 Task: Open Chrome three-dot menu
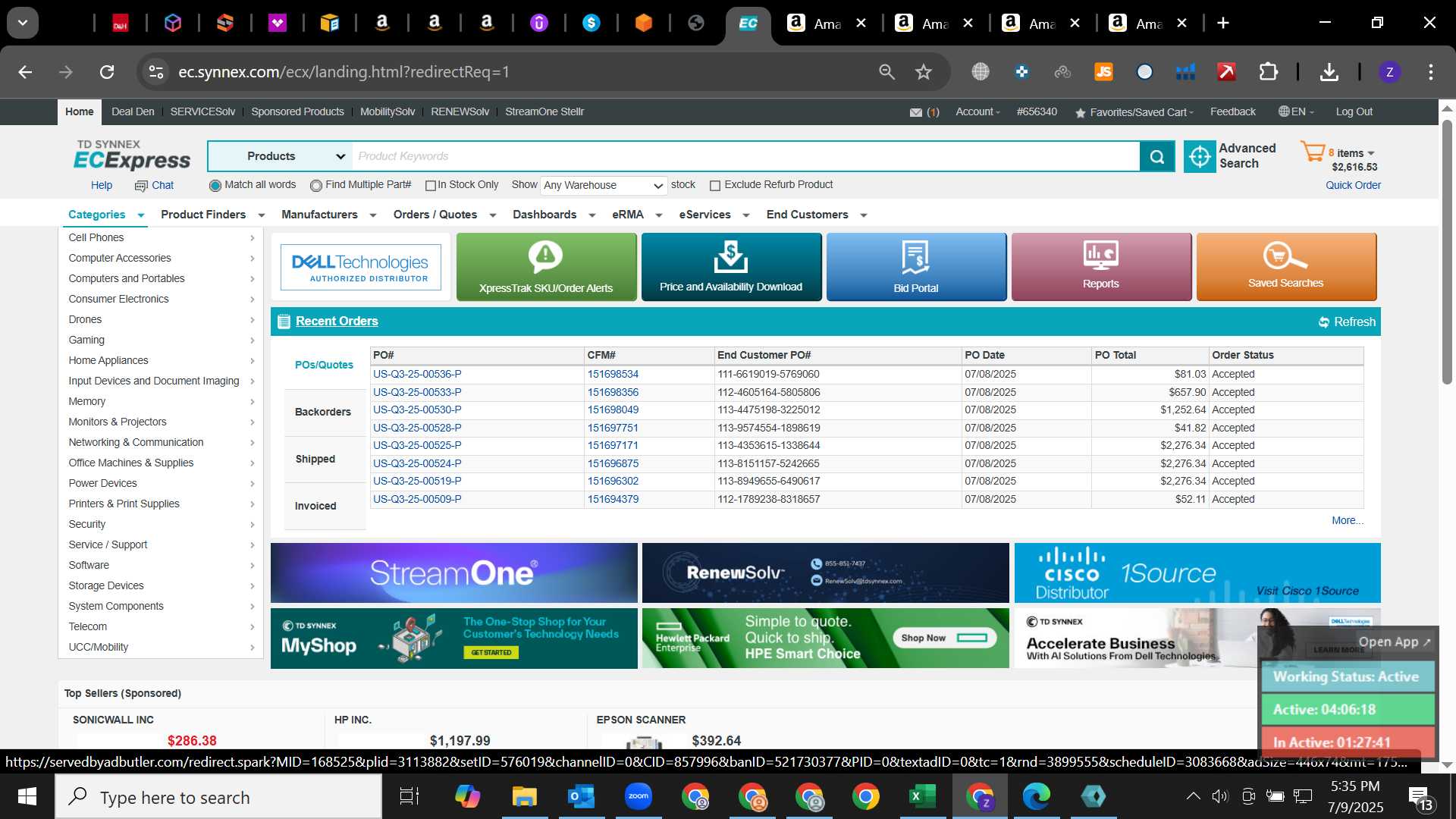(1430, 72)
